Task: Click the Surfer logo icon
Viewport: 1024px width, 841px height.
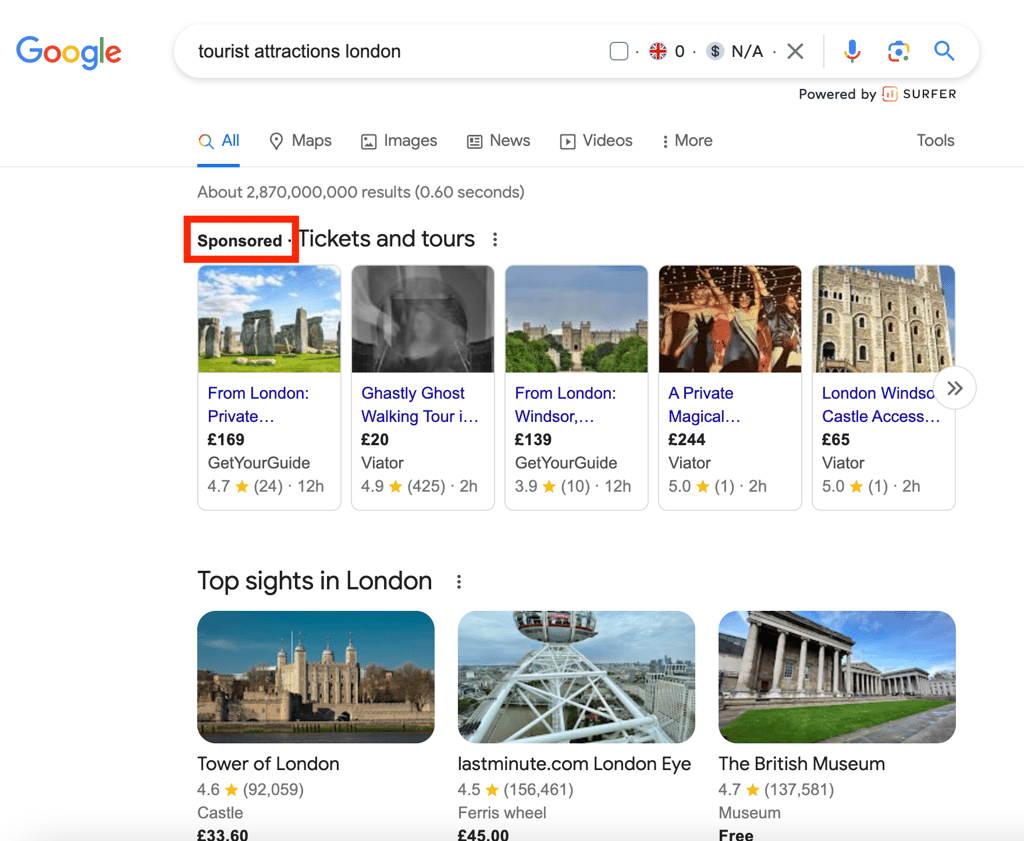Action: coord(890,94)
